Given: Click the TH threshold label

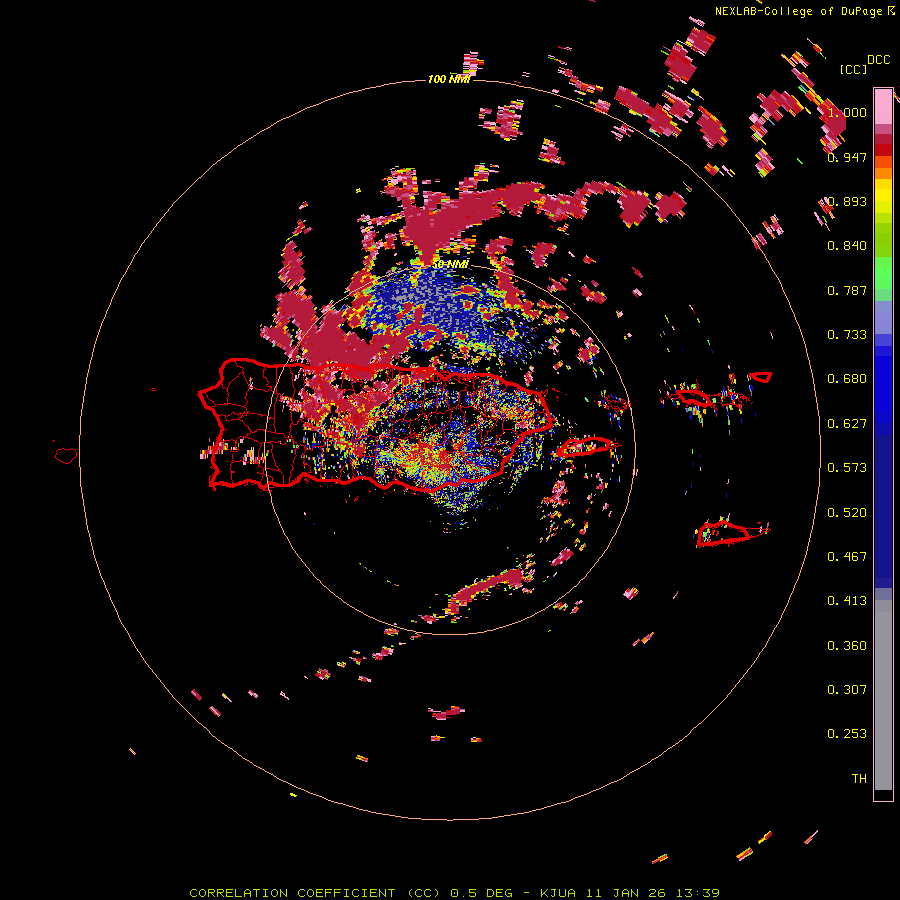Looking at the screenshot, I should tap(859, 779).
